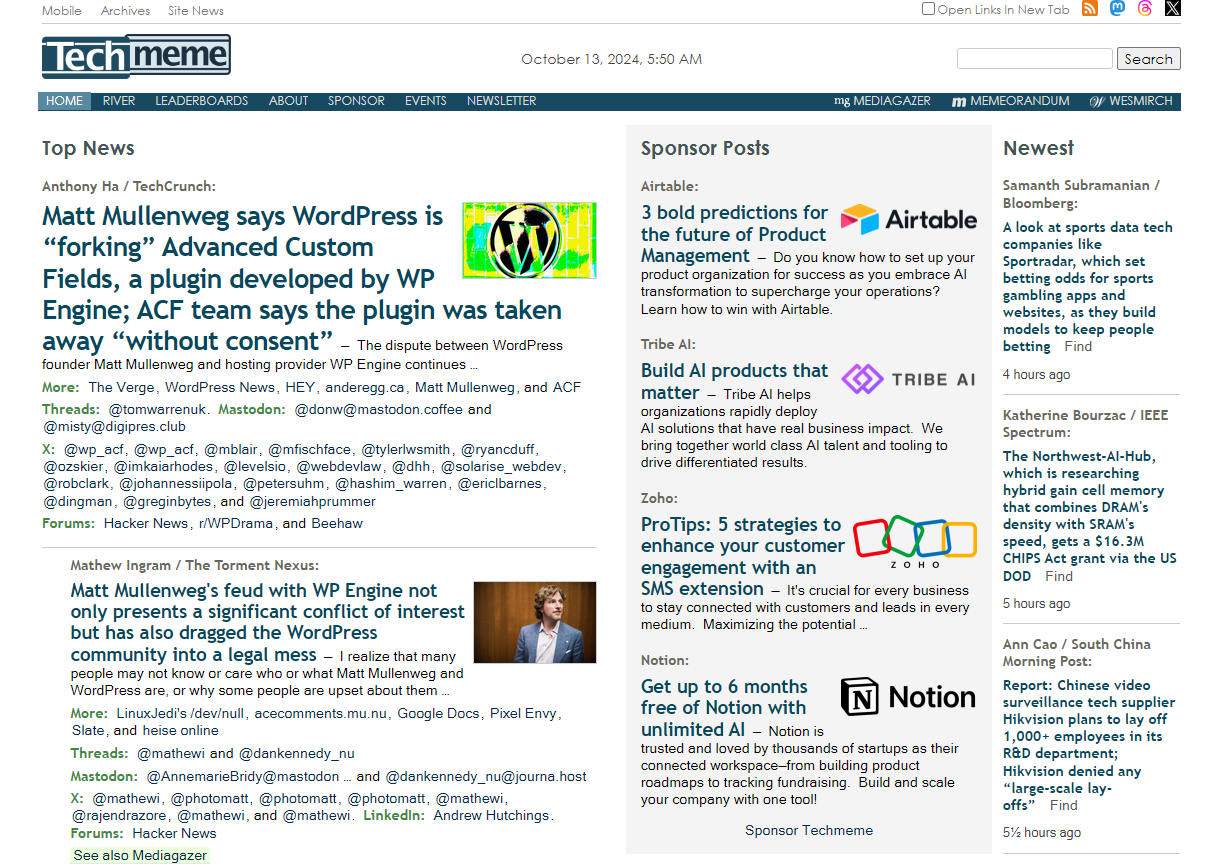Open the See also Mediagazer link

point(140,856)
